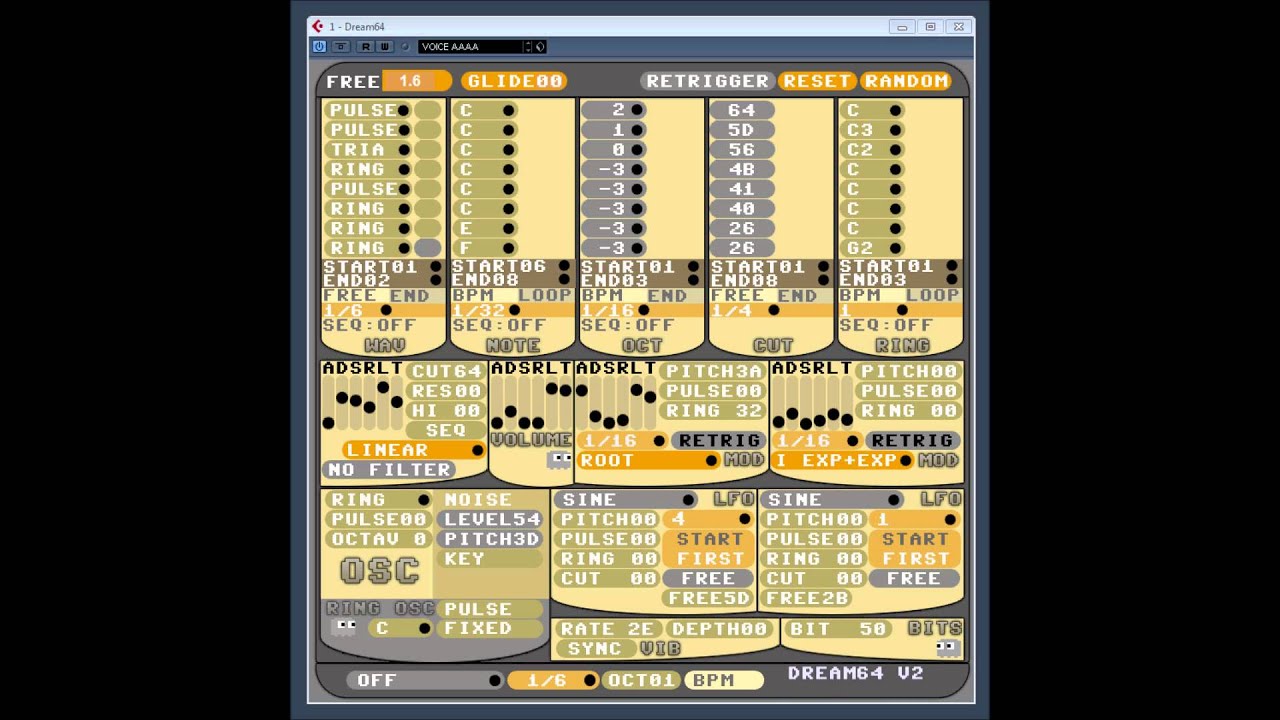Enable Write automation W button

[x=384, y=46]
